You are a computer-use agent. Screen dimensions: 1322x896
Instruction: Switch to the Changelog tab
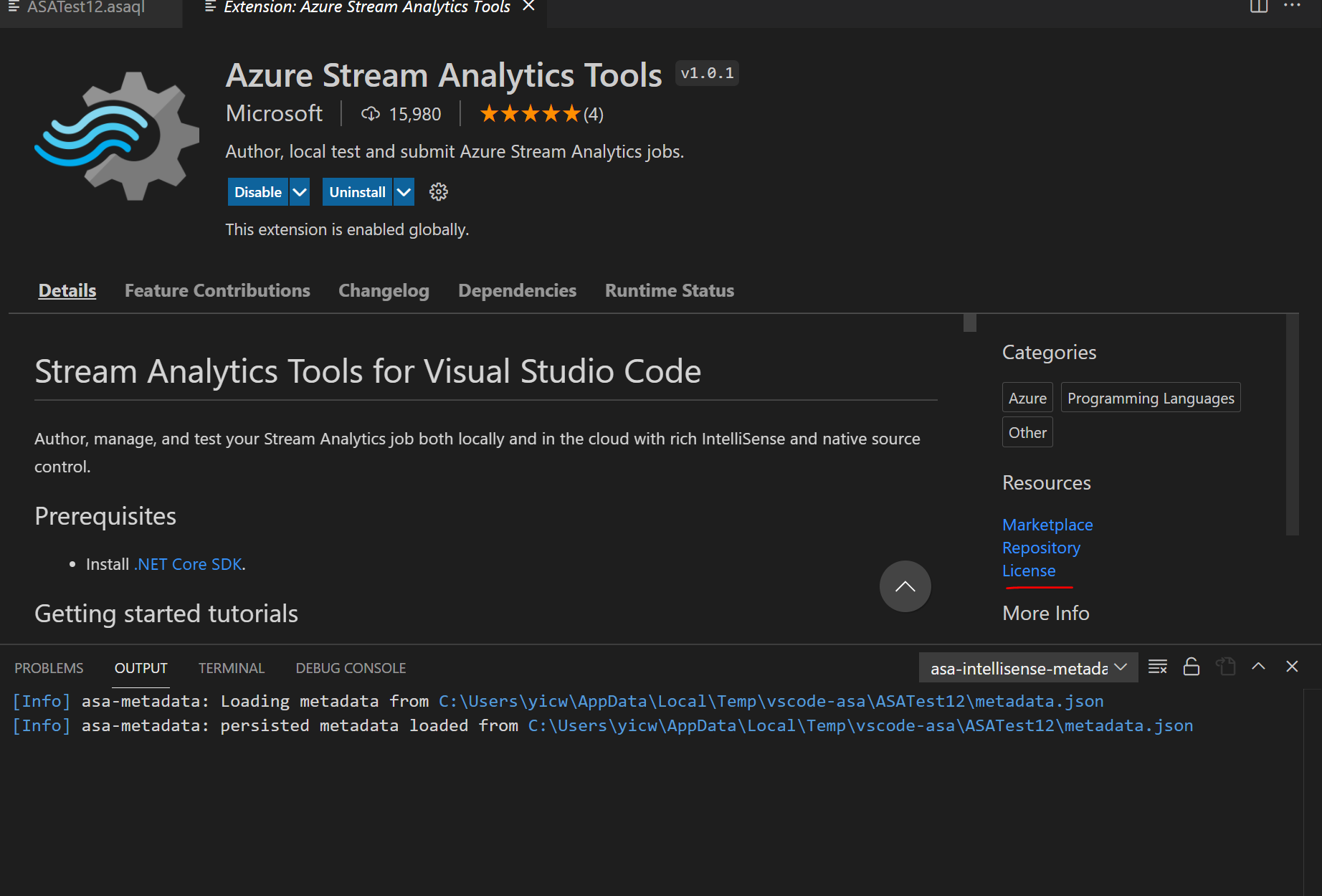point(384,290)
